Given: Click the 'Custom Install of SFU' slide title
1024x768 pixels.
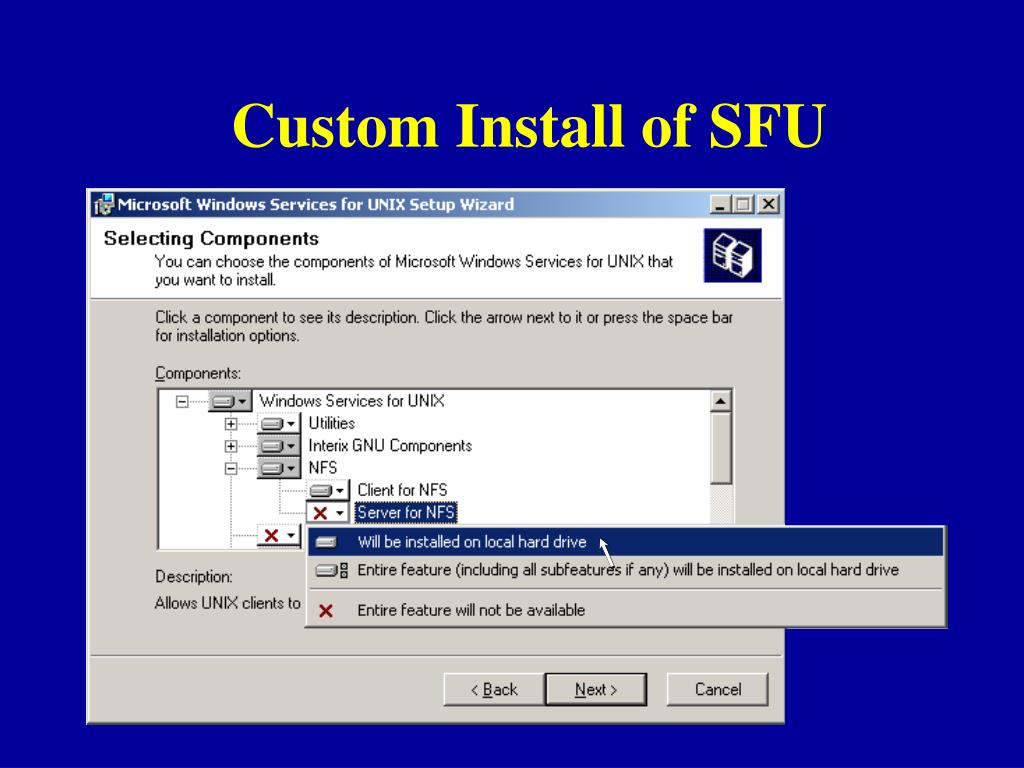Looking at the screenshot, I should pos(529,125).
